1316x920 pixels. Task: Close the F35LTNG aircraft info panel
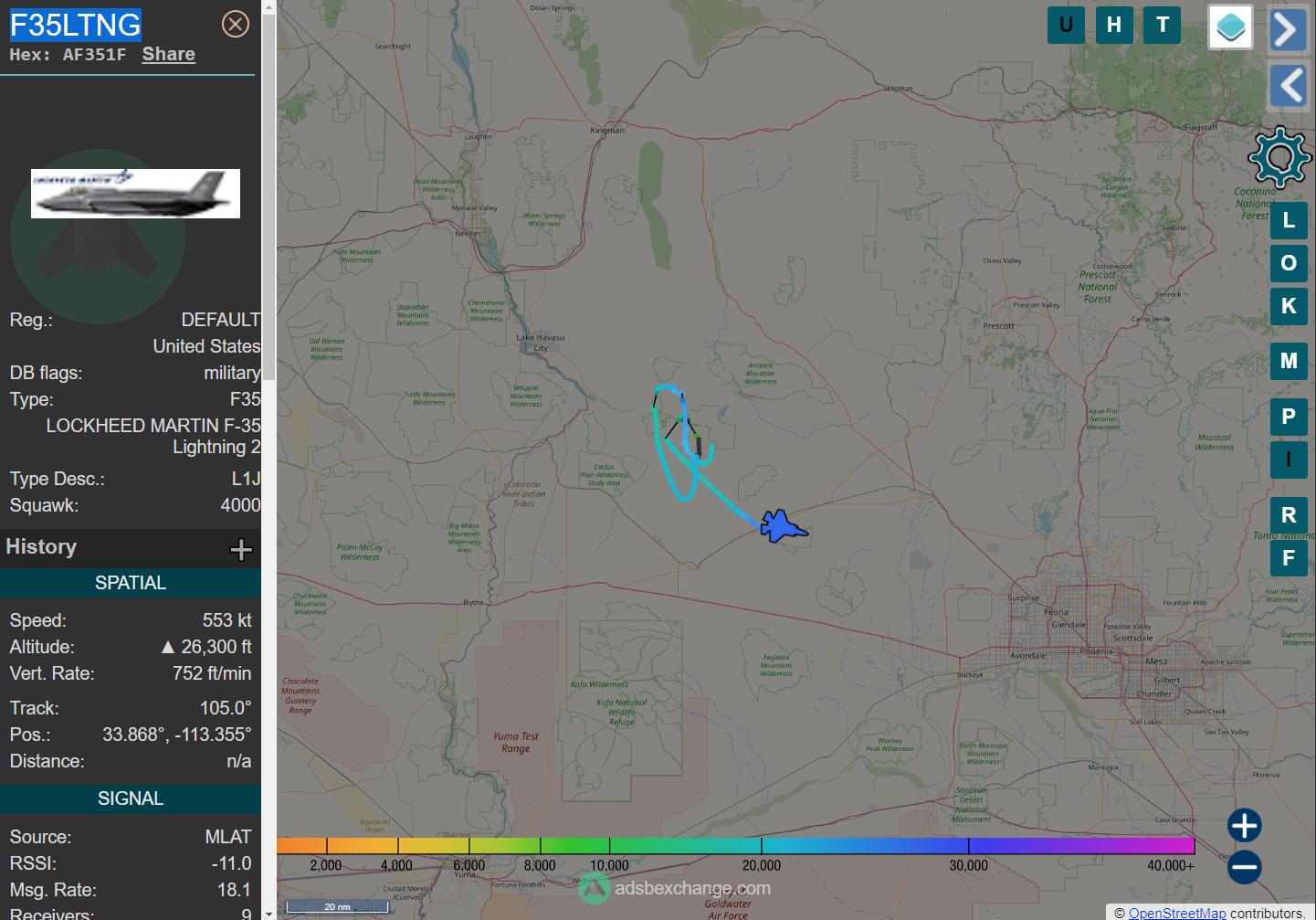236,24
